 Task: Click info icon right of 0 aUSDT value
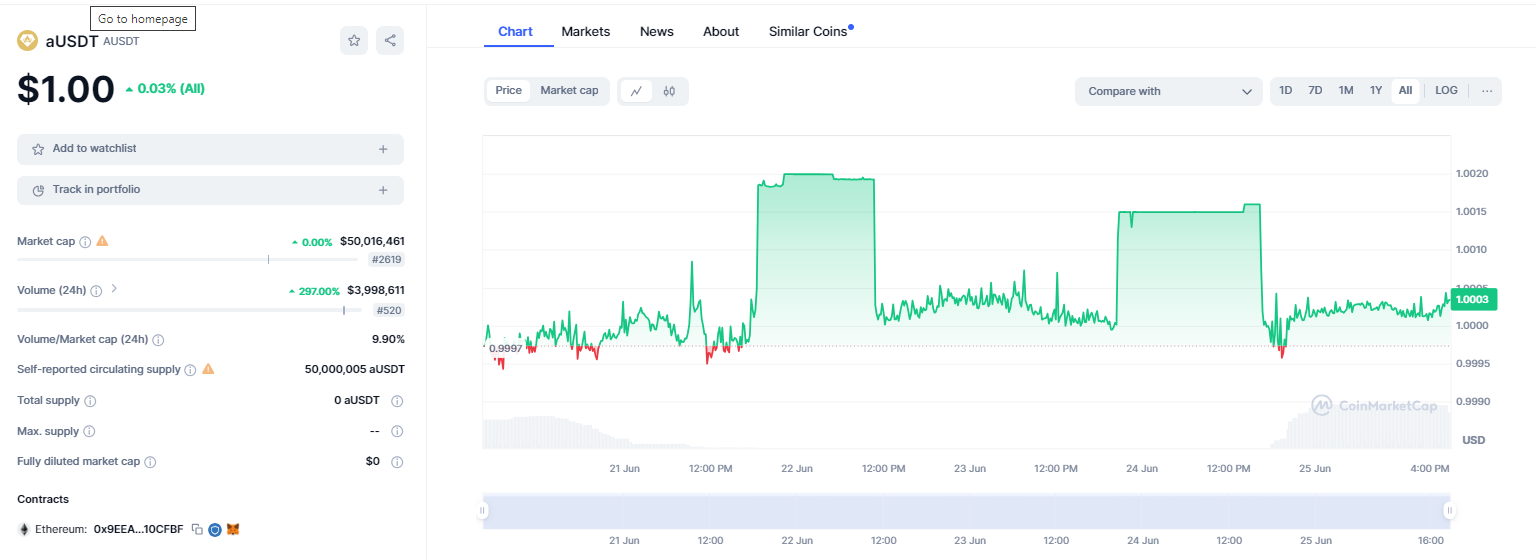point(397,401)
